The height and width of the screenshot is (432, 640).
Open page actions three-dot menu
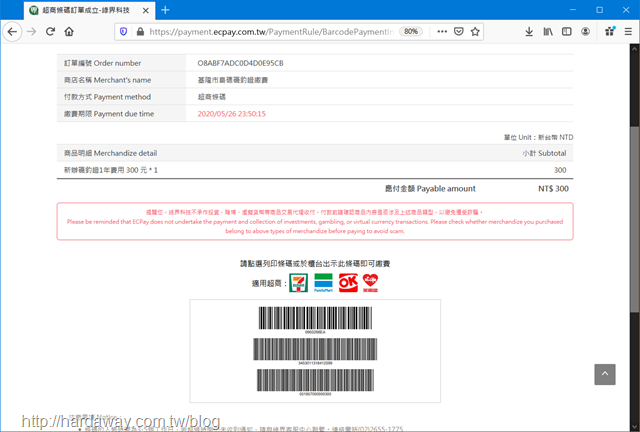[x=442, y=31]
